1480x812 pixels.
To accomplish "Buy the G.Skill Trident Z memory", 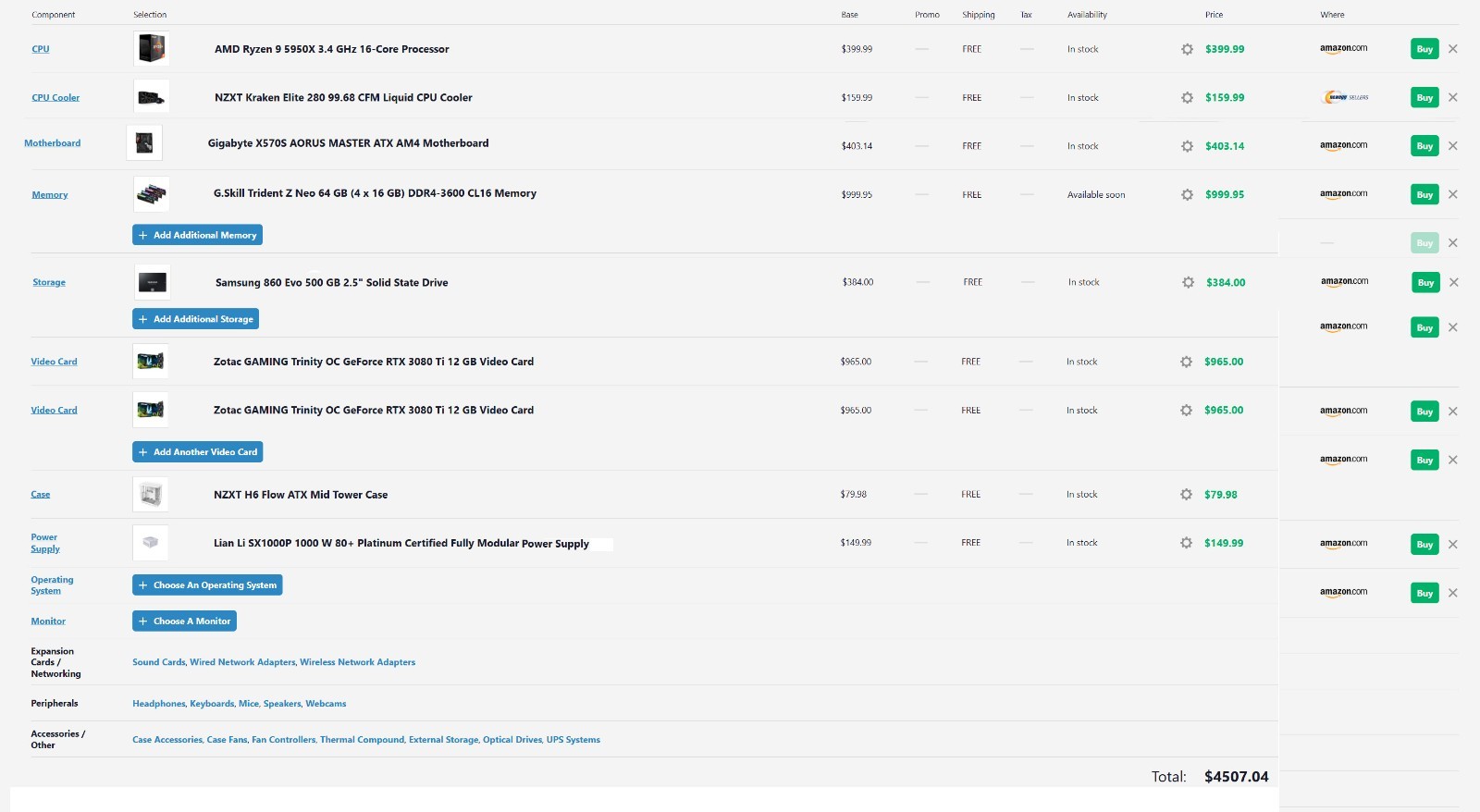I will (x=1424, y=194).
